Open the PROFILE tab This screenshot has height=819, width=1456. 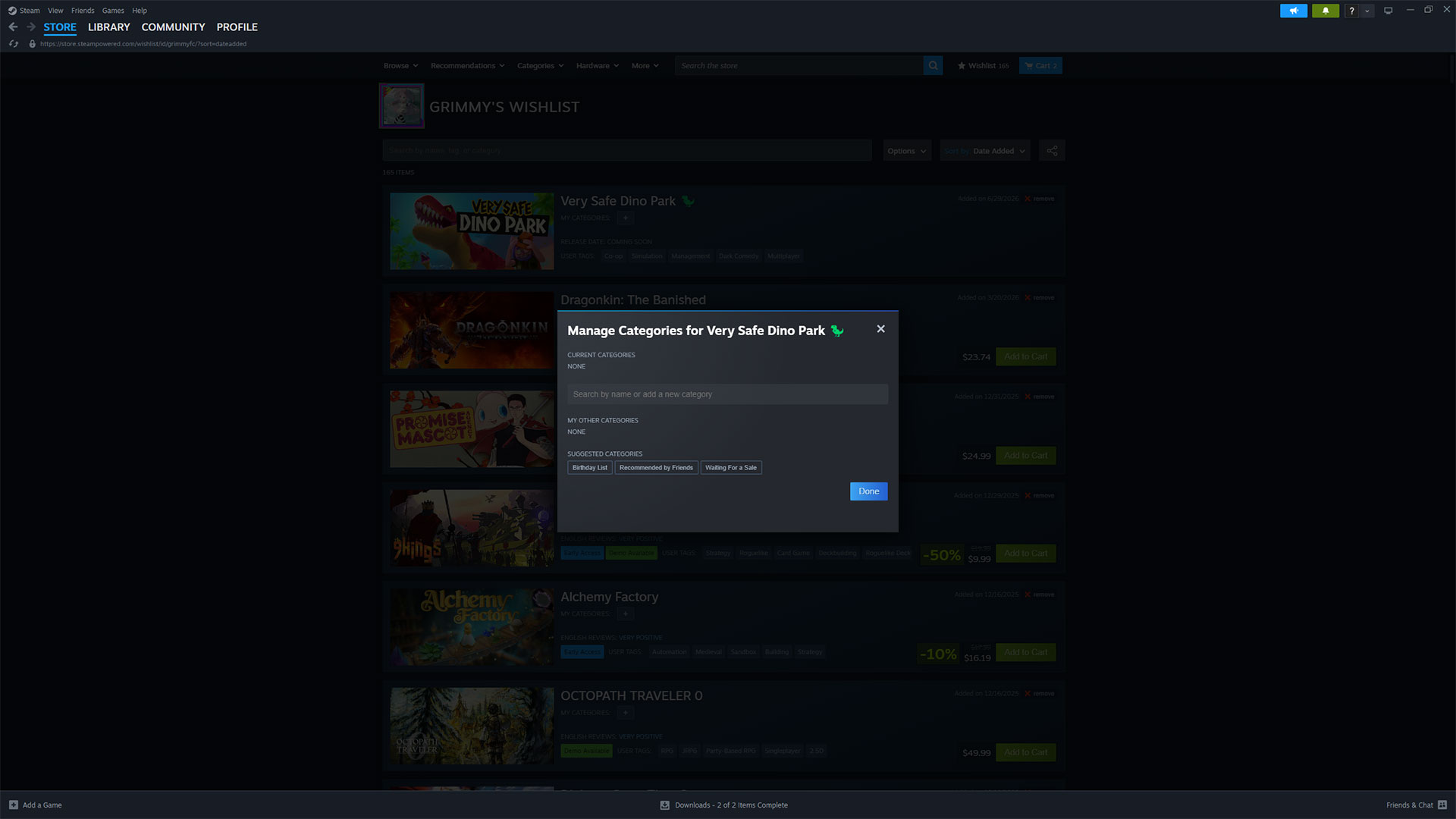click(237, 27)
